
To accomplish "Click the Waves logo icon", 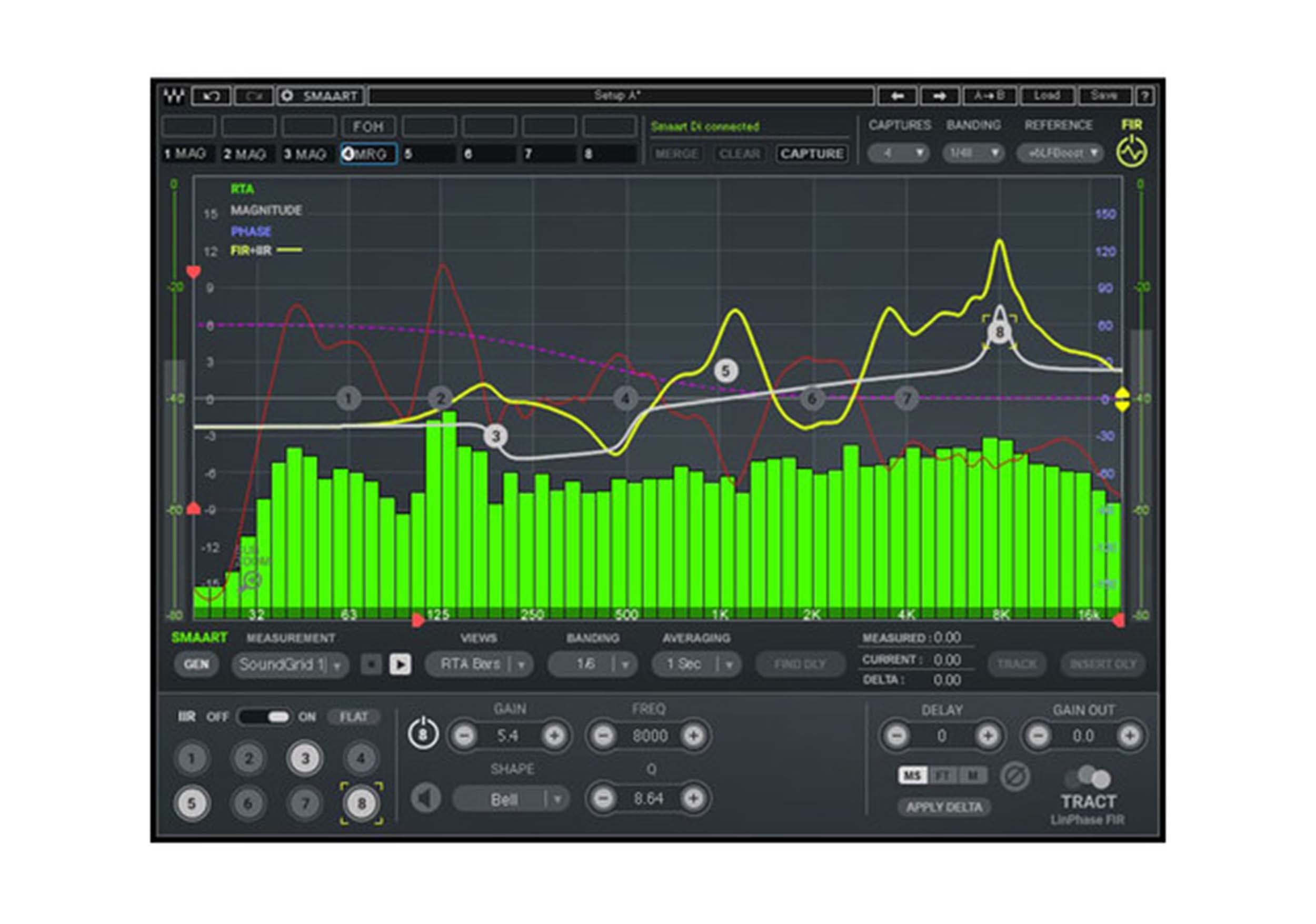I will pos(174,96).
